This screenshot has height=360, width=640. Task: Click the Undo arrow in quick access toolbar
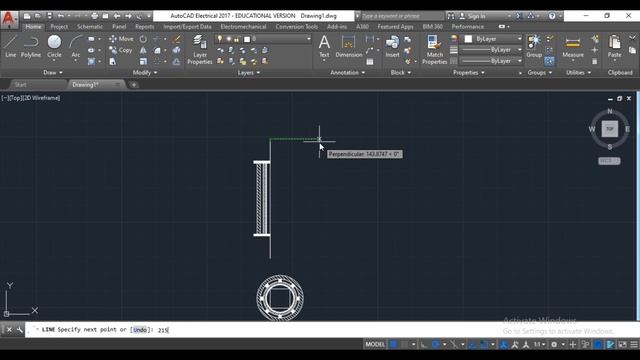(x=61, y=16)
